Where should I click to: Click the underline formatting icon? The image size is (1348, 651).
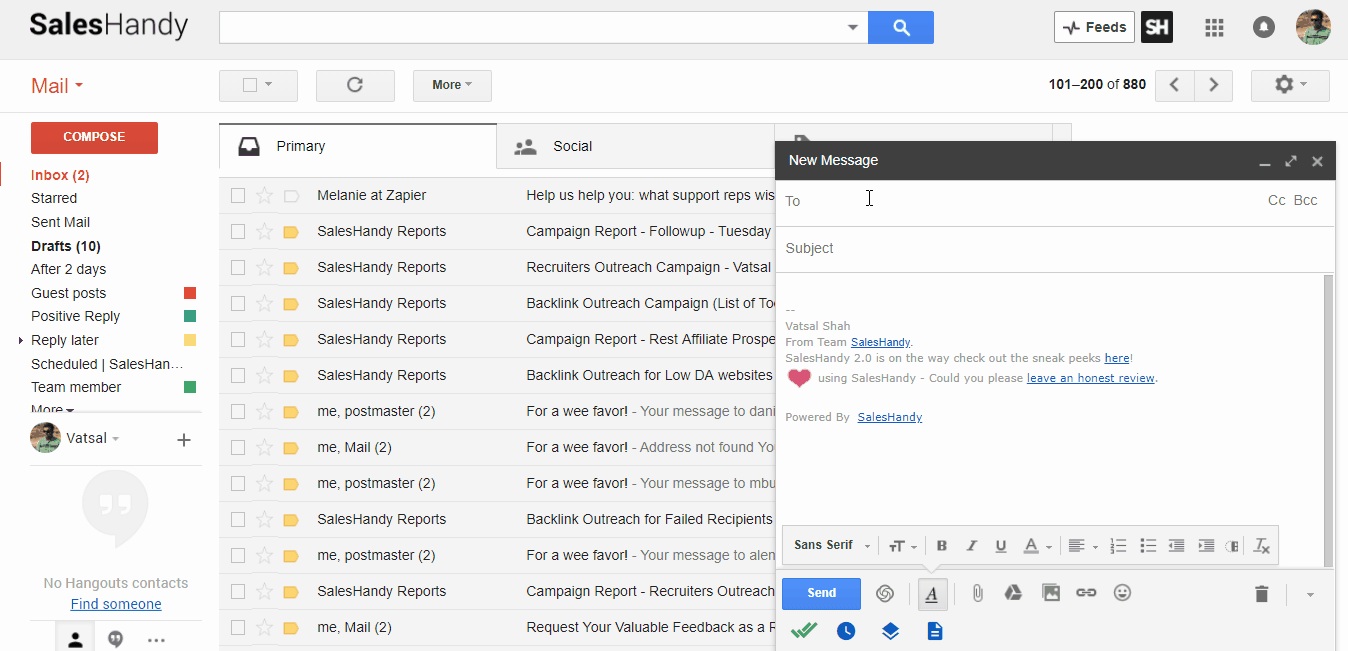point(1001,546)
